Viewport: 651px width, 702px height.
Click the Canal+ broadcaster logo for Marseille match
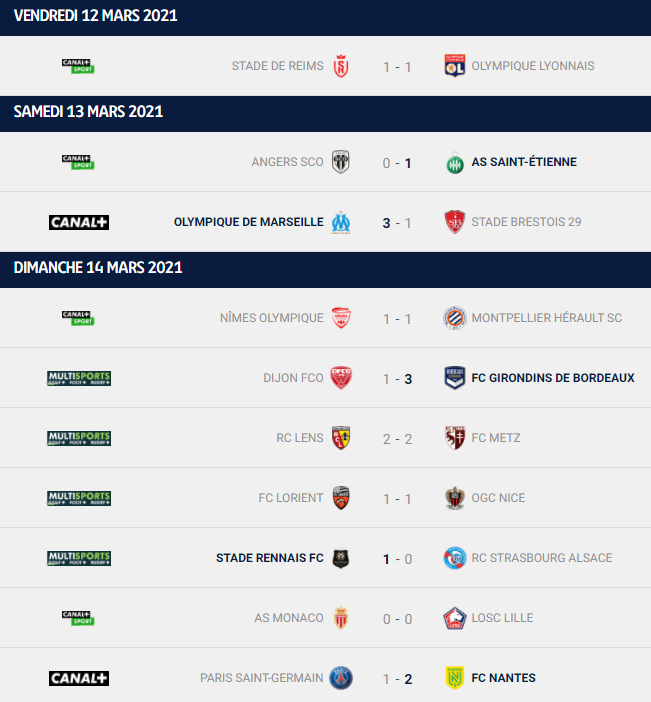pyautogui.click(x=79, y=222)
